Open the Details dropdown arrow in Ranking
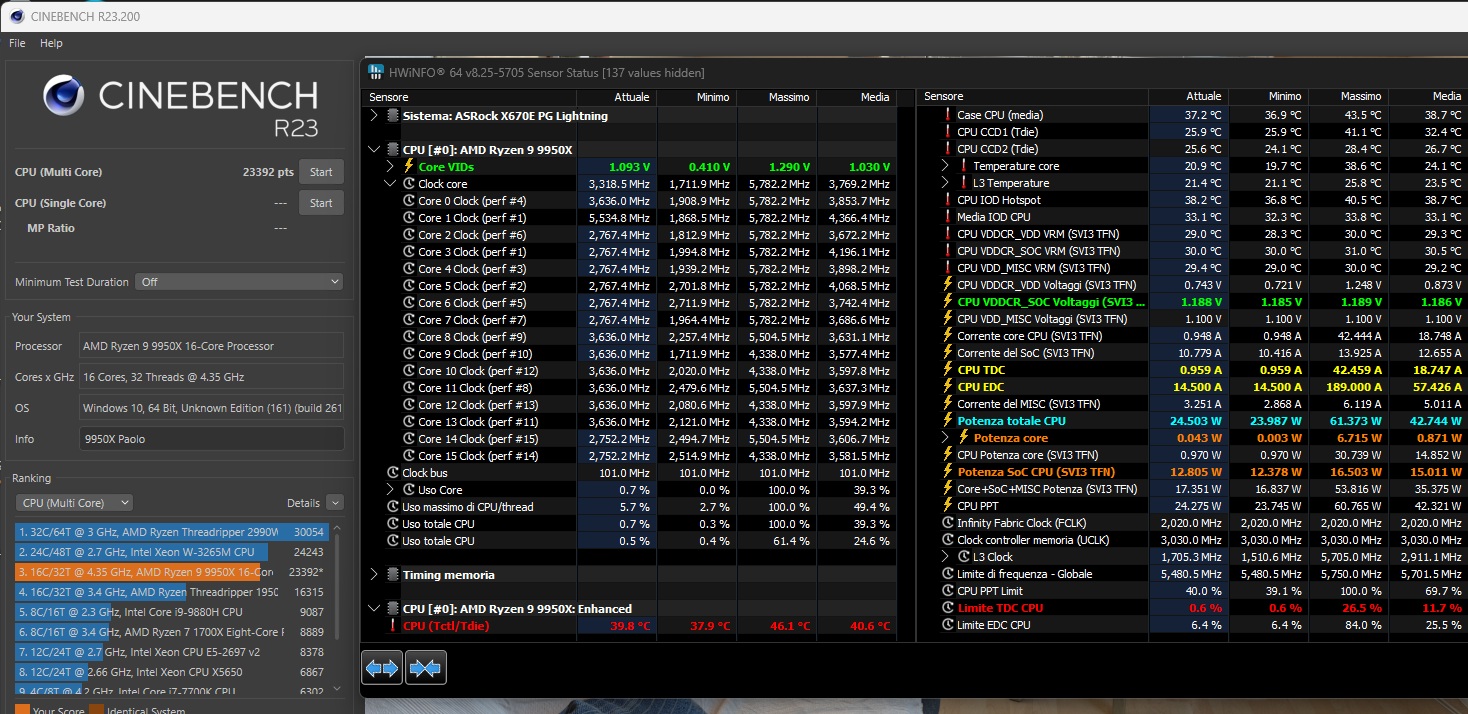This screenshot has height=714, width=1468. click(334, 503)
